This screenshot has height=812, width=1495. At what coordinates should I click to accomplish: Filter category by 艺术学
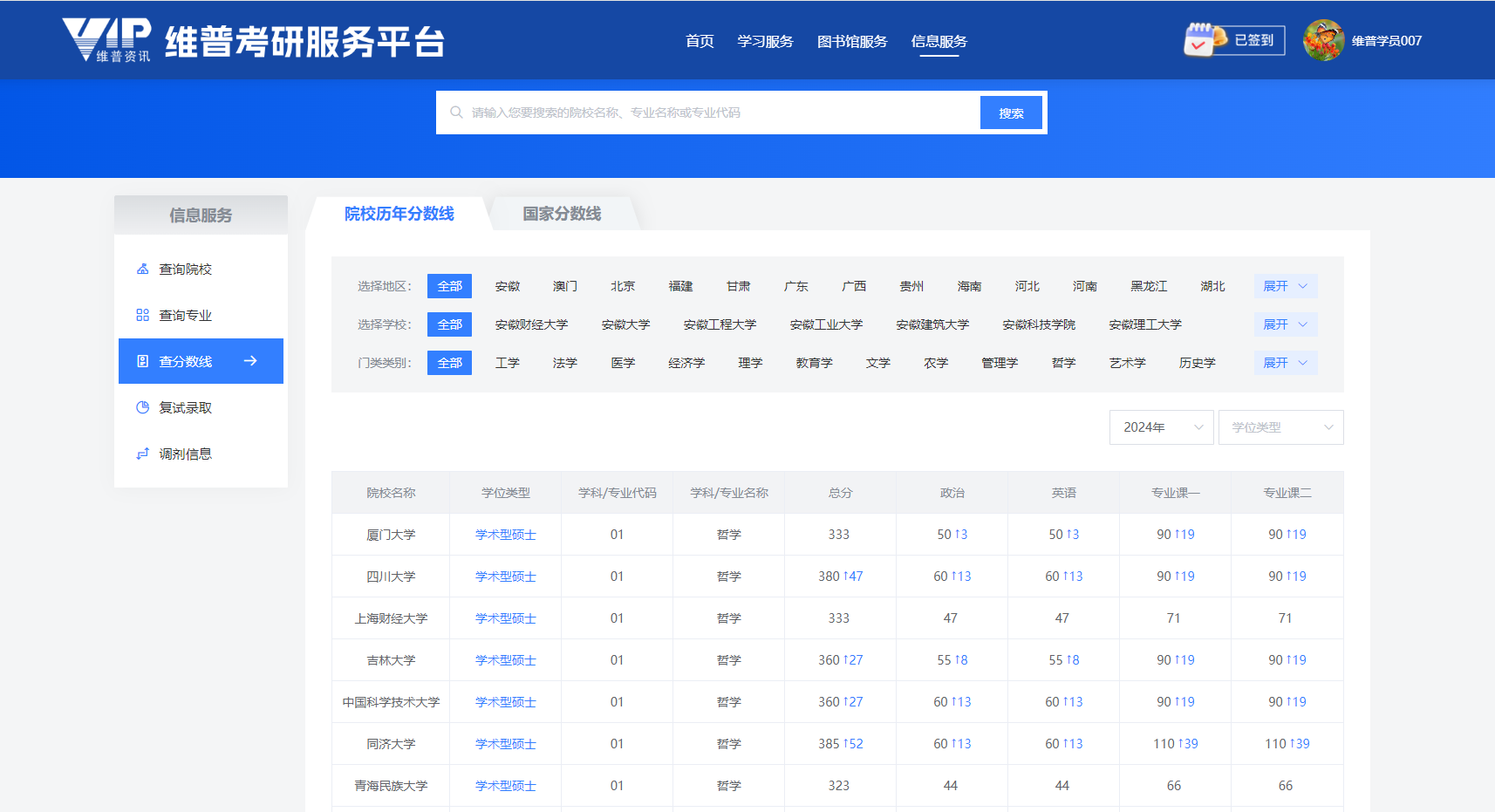pyautogui.click(x=1127, y=363)
